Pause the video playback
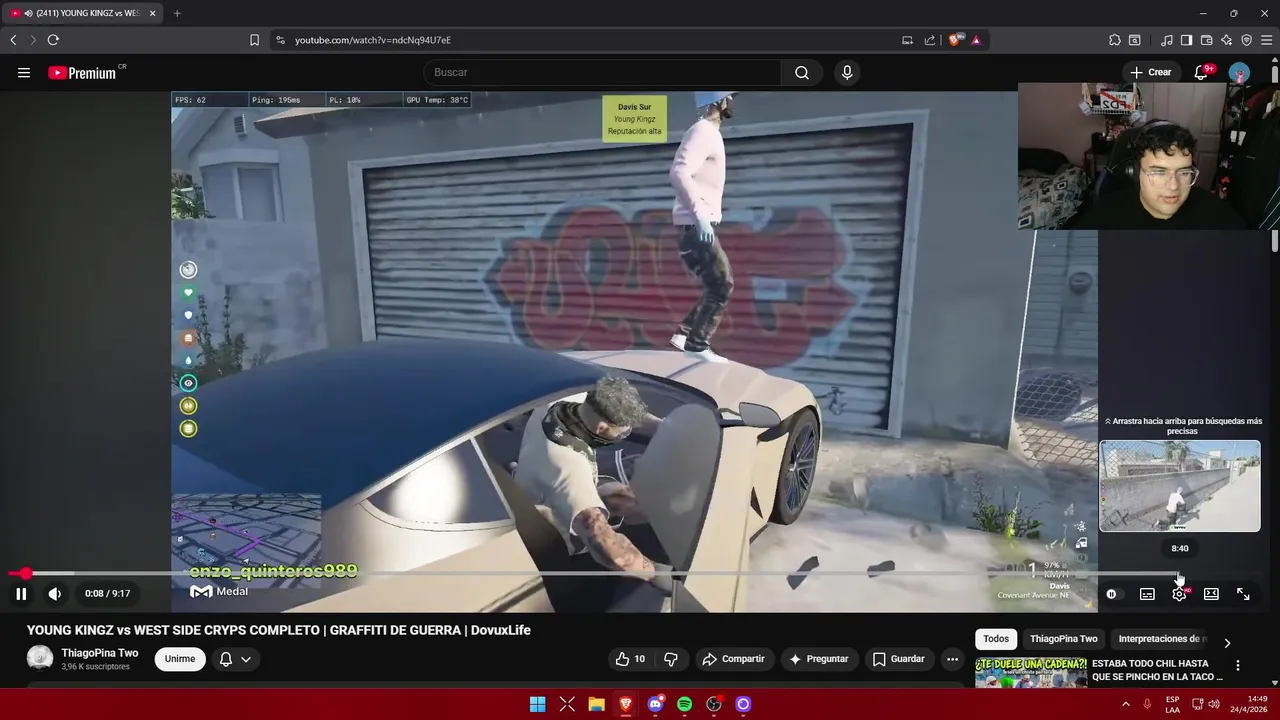 coord(21,594)
